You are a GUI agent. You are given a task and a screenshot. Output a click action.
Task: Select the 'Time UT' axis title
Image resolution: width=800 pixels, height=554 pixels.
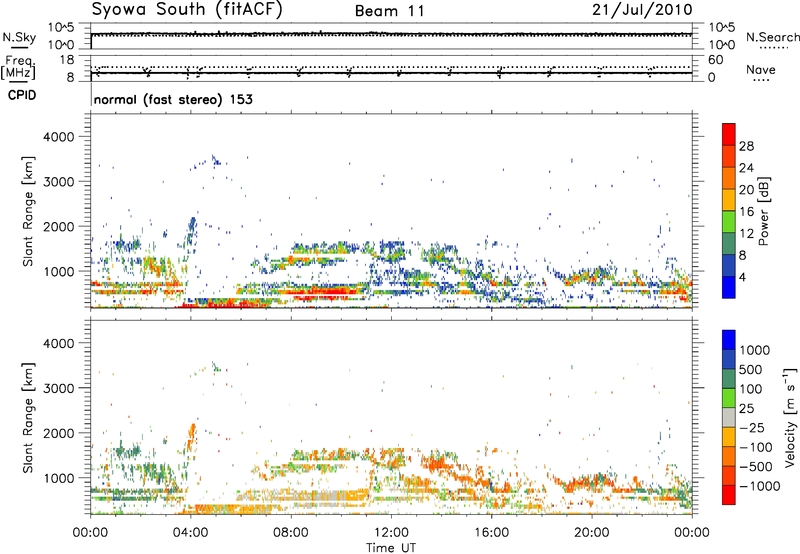click(391, 548)
